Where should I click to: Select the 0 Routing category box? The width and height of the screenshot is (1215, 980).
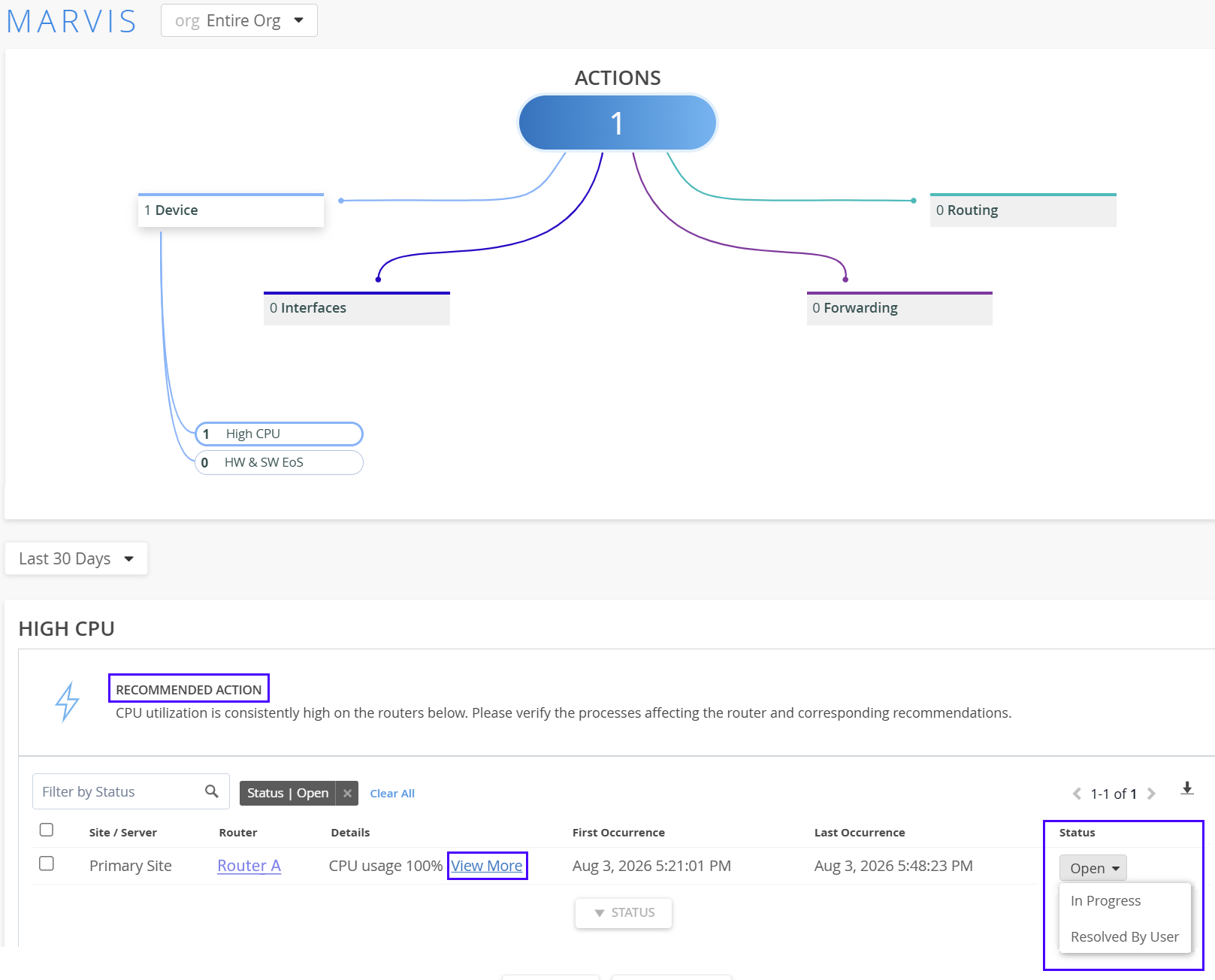click(x=1023, y=210)
